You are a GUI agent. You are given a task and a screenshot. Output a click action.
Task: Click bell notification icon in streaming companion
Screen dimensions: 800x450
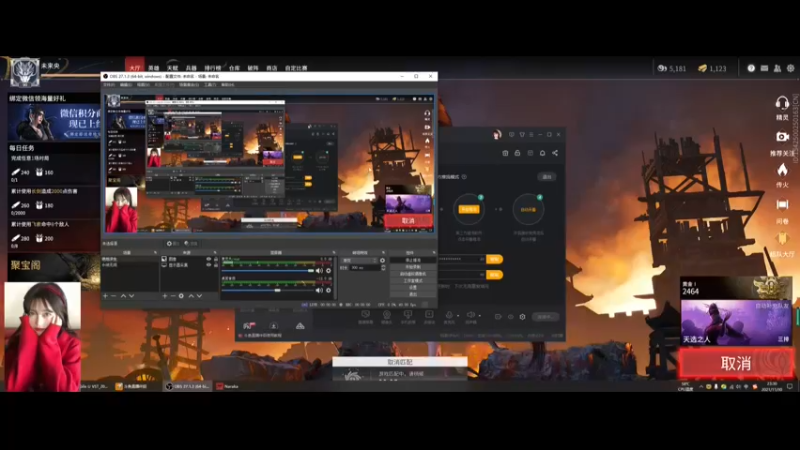coord(542,153)
